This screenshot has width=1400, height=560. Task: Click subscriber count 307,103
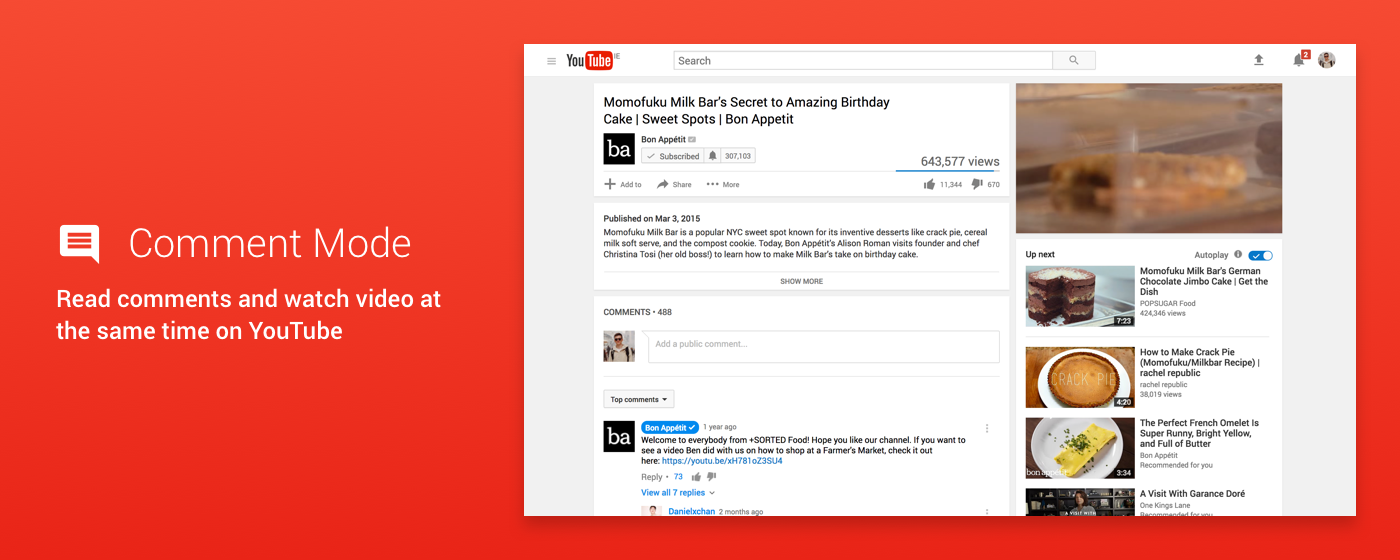738,156
